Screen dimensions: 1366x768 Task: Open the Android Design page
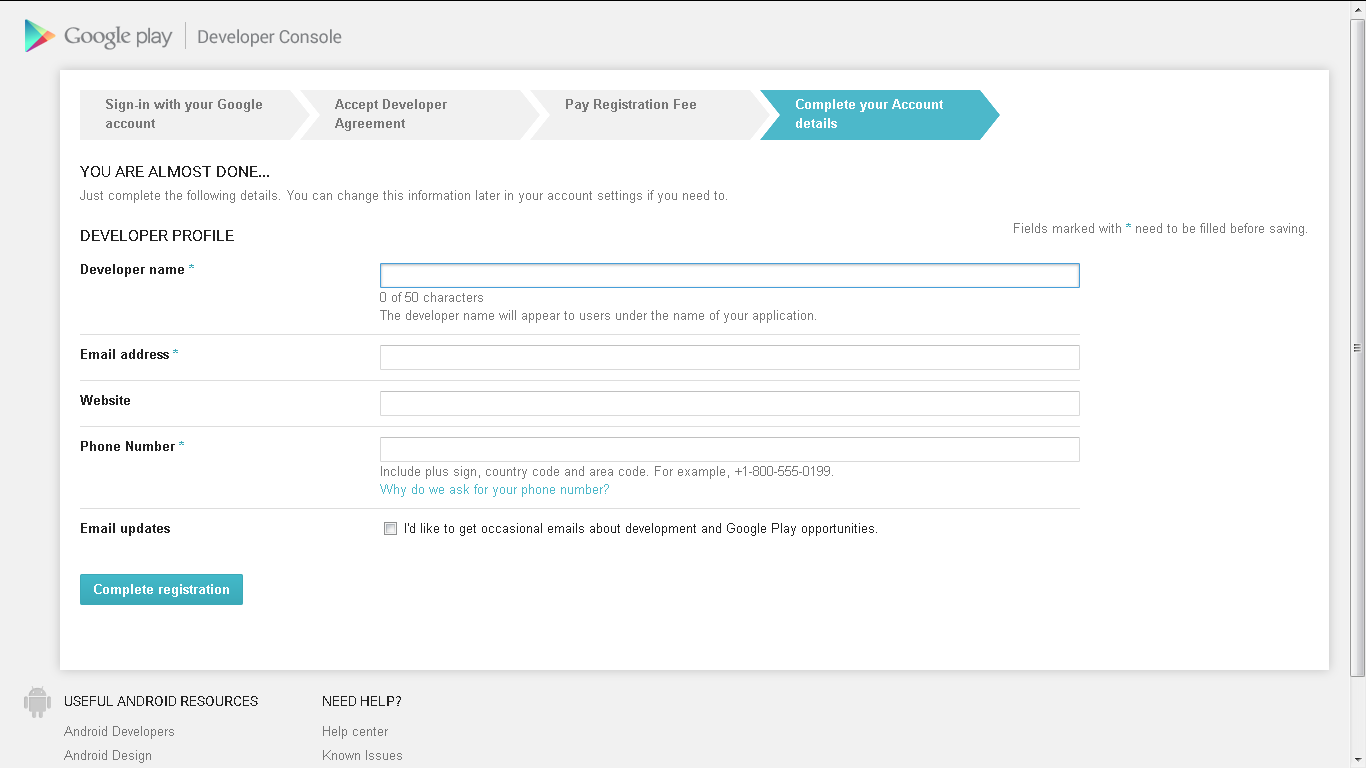tap(107, 755)
